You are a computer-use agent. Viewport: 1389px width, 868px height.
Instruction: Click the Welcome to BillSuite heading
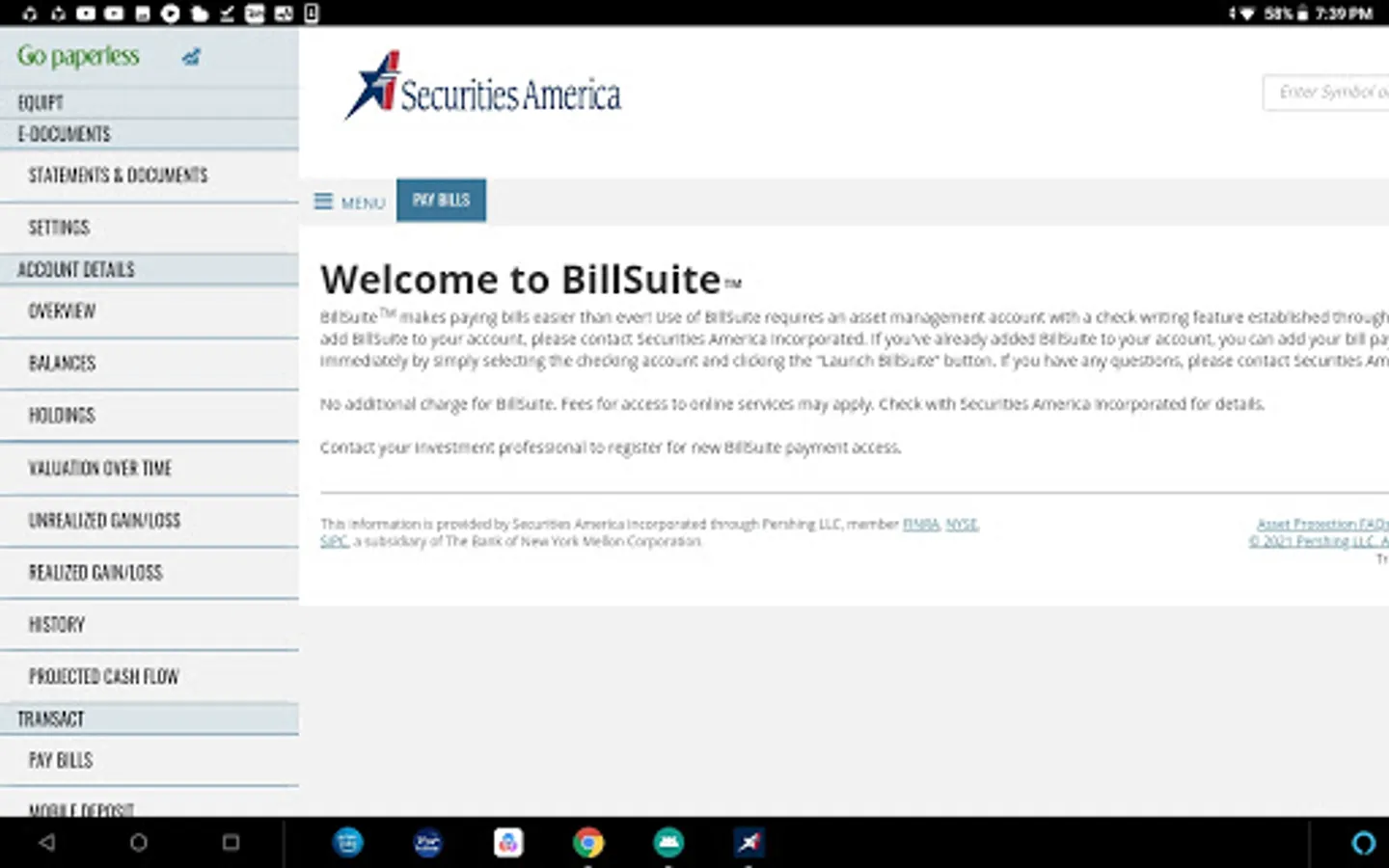pyautogui.click(x=531, y=280)
